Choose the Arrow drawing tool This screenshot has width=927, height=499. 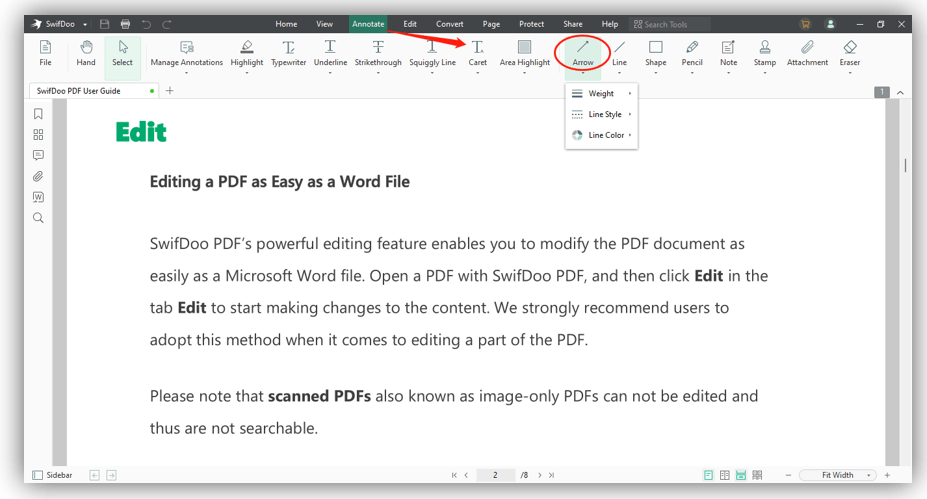coord(583,53)
